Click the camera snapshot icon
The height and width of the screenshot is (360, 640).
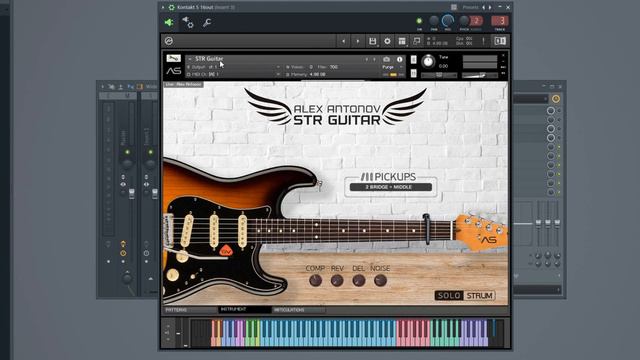click(387, 60)
